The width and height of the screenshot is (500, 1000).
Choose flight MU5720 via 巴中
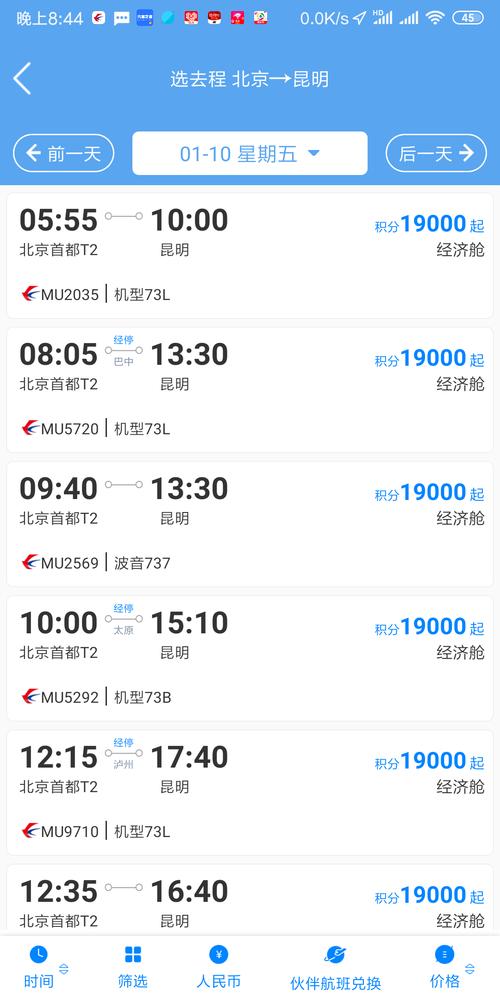(x=250, y=390)
